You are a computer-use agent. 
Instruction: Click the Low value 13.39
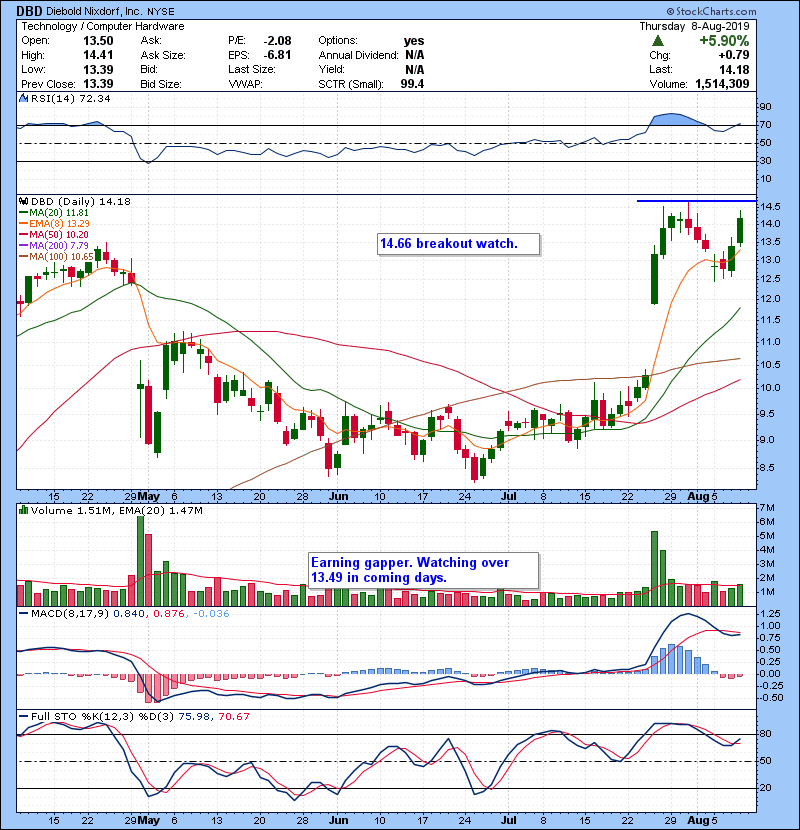(x=98, y=69)
